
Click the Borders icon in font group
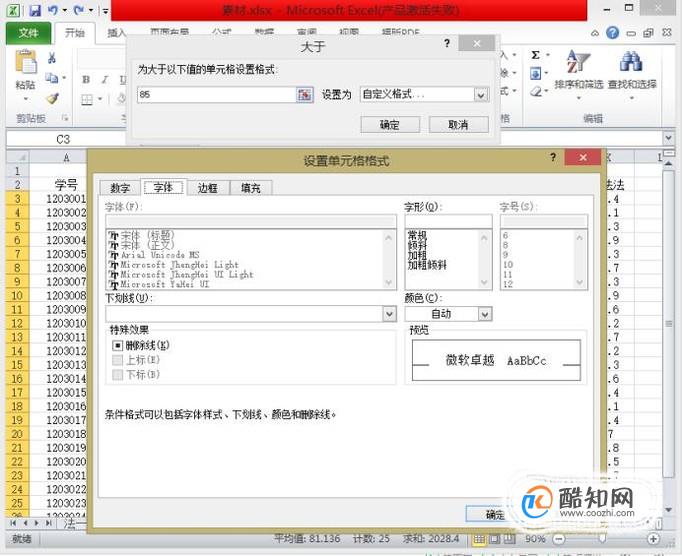pos(87,100)
